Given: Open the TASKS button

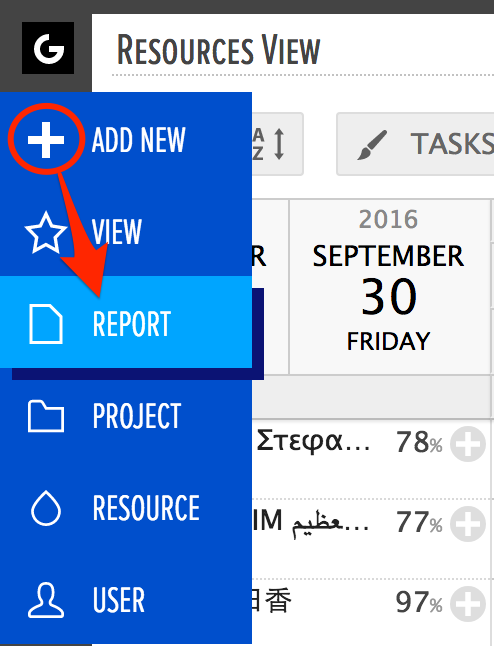Looking at the screenshot, I should pyautogui.click(x=415, y=144).
